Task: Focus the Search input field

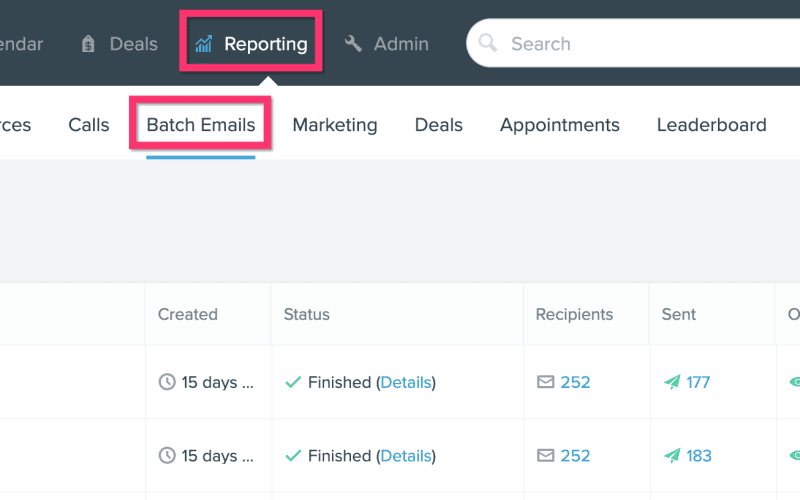Action: [x=633, y=43]
